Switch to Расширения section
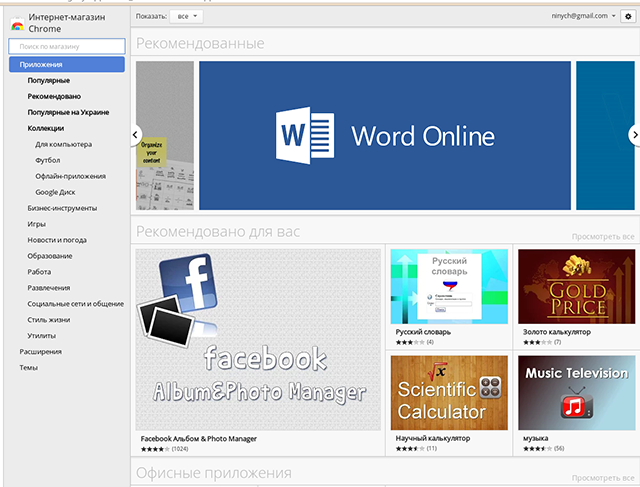This screenshot has height=487, width=640. (41, 351)
